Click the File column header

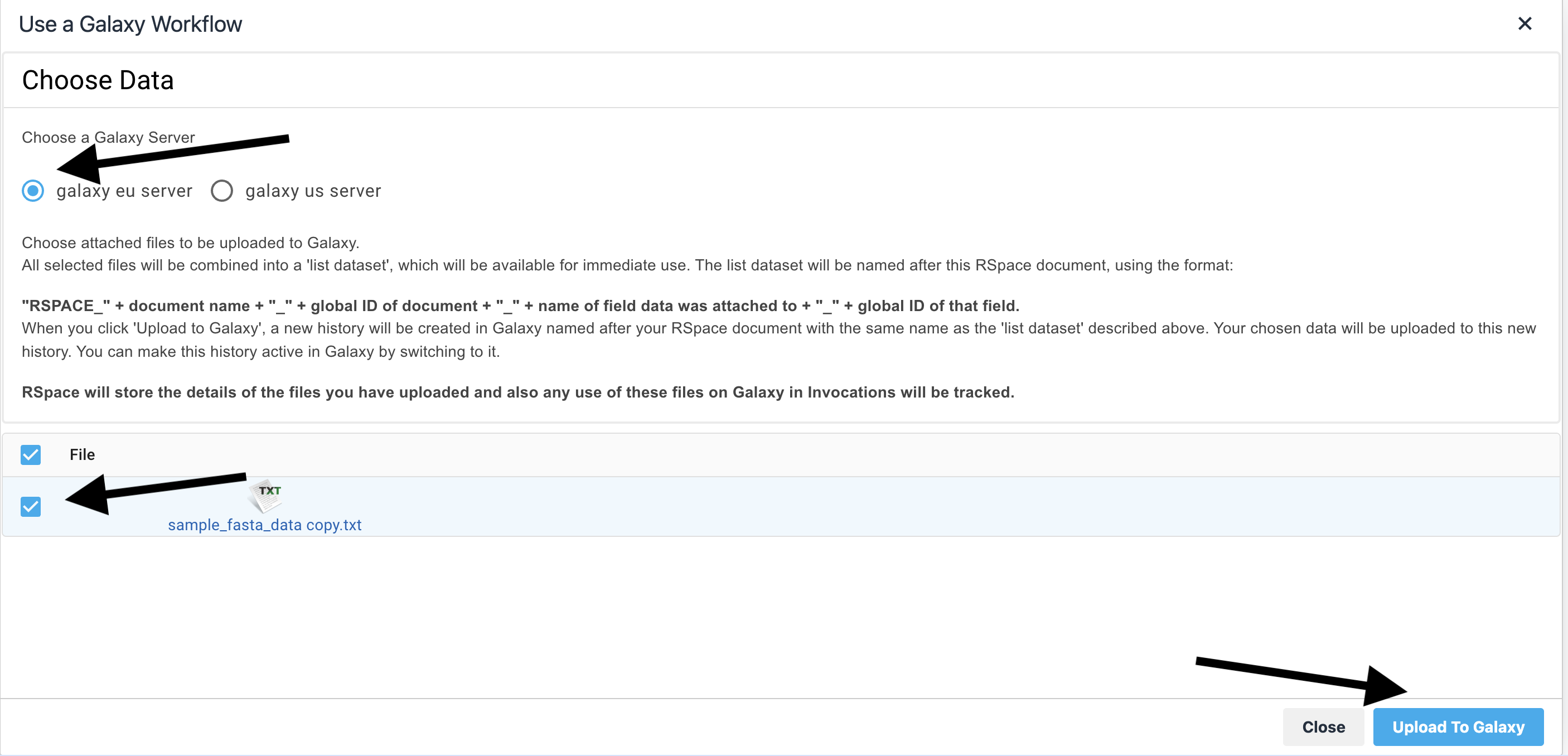click(x=82, y=455)
